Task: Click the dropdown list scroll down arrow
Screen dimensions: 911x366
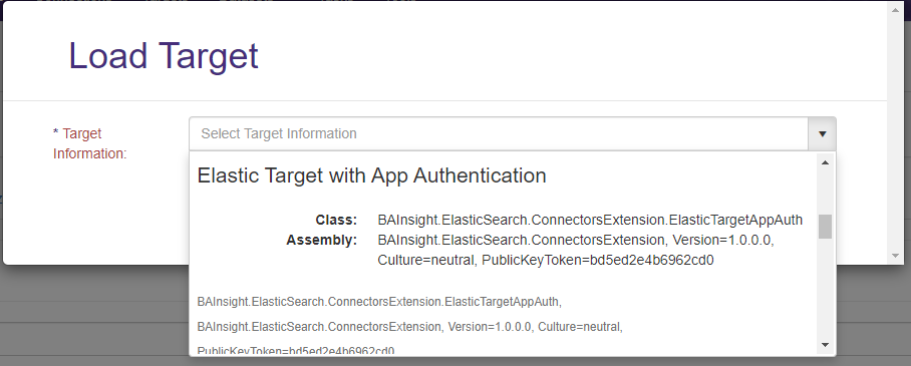Action: [x=824, y=345]
